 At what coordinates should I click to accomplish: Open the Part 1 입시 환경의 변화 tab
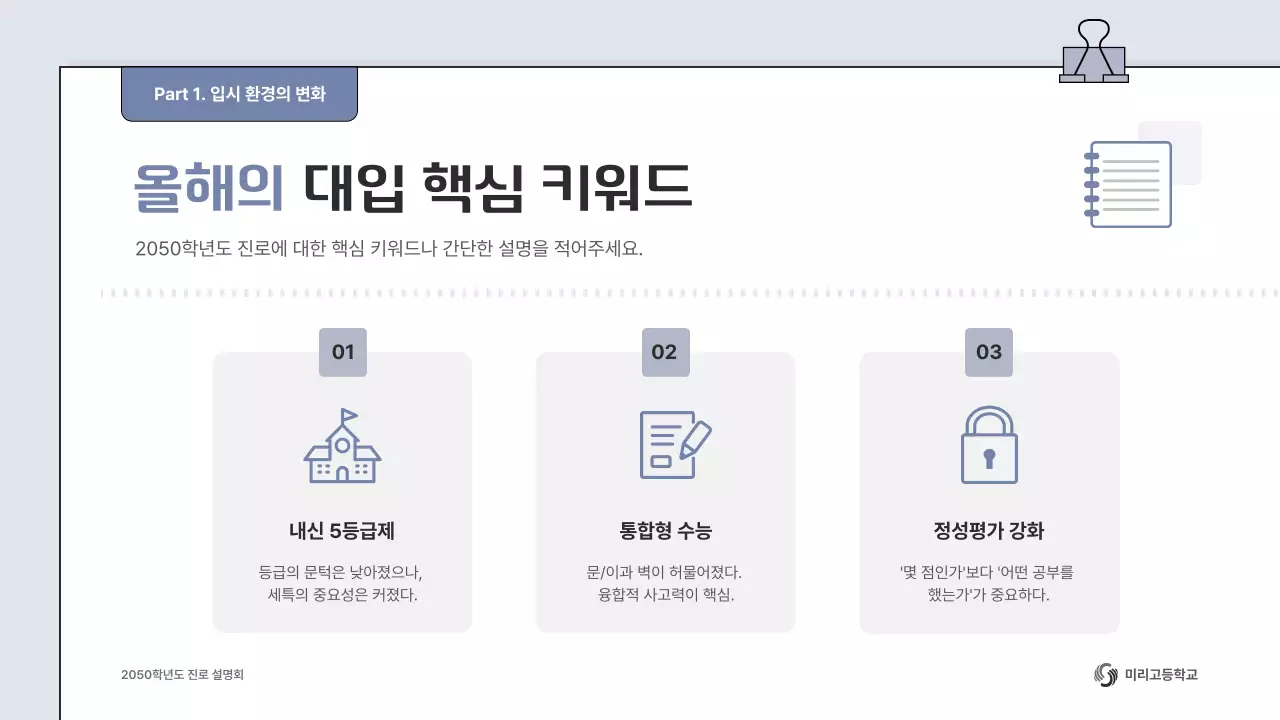tap(239, 94)
